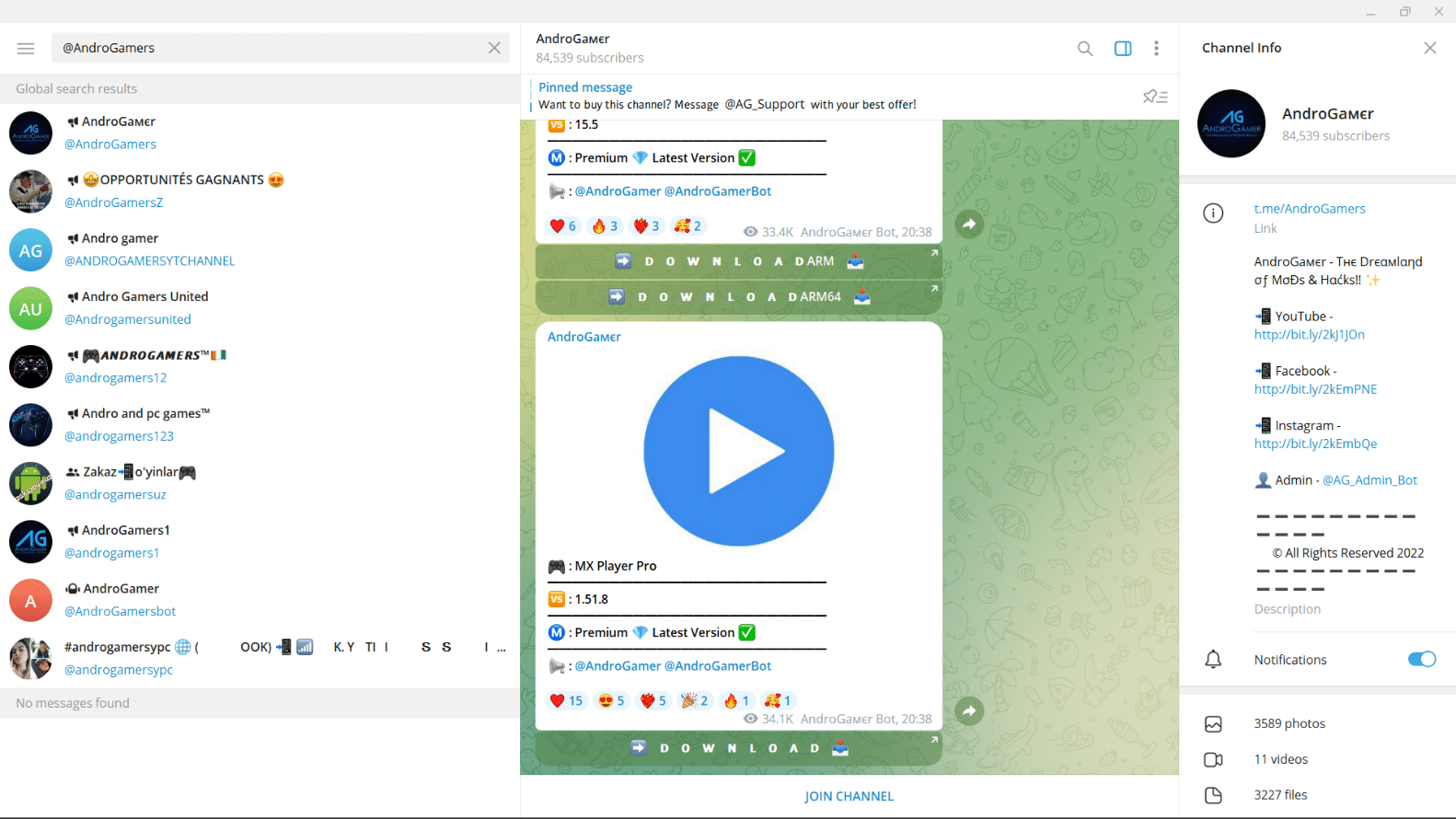
Task: Open the hamburger main menu
Action: click(x=26, y=48)
